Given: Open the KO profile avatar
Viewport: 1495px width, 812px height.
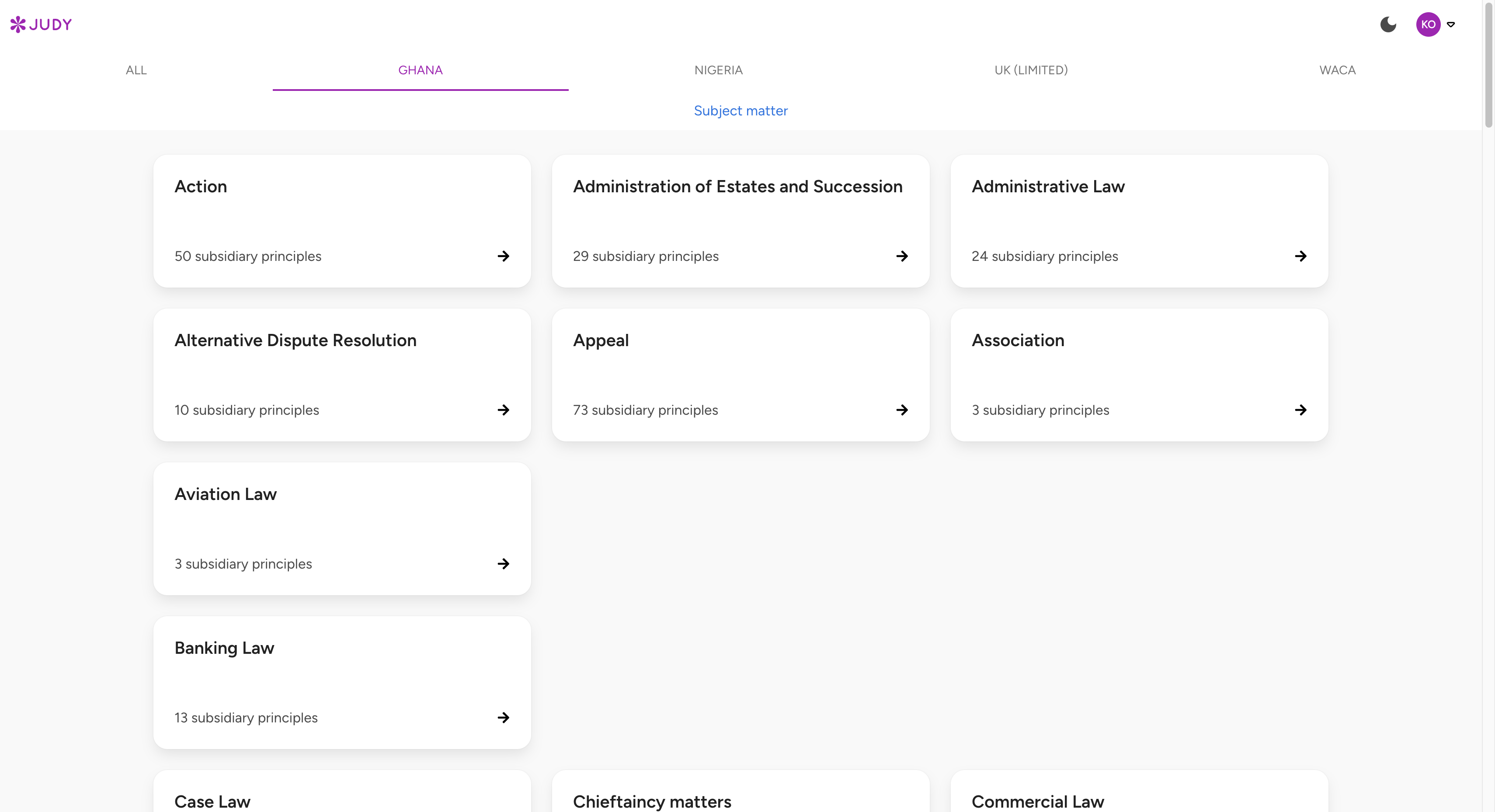Looking at the screenshot, I should (x=1429, y=24).
